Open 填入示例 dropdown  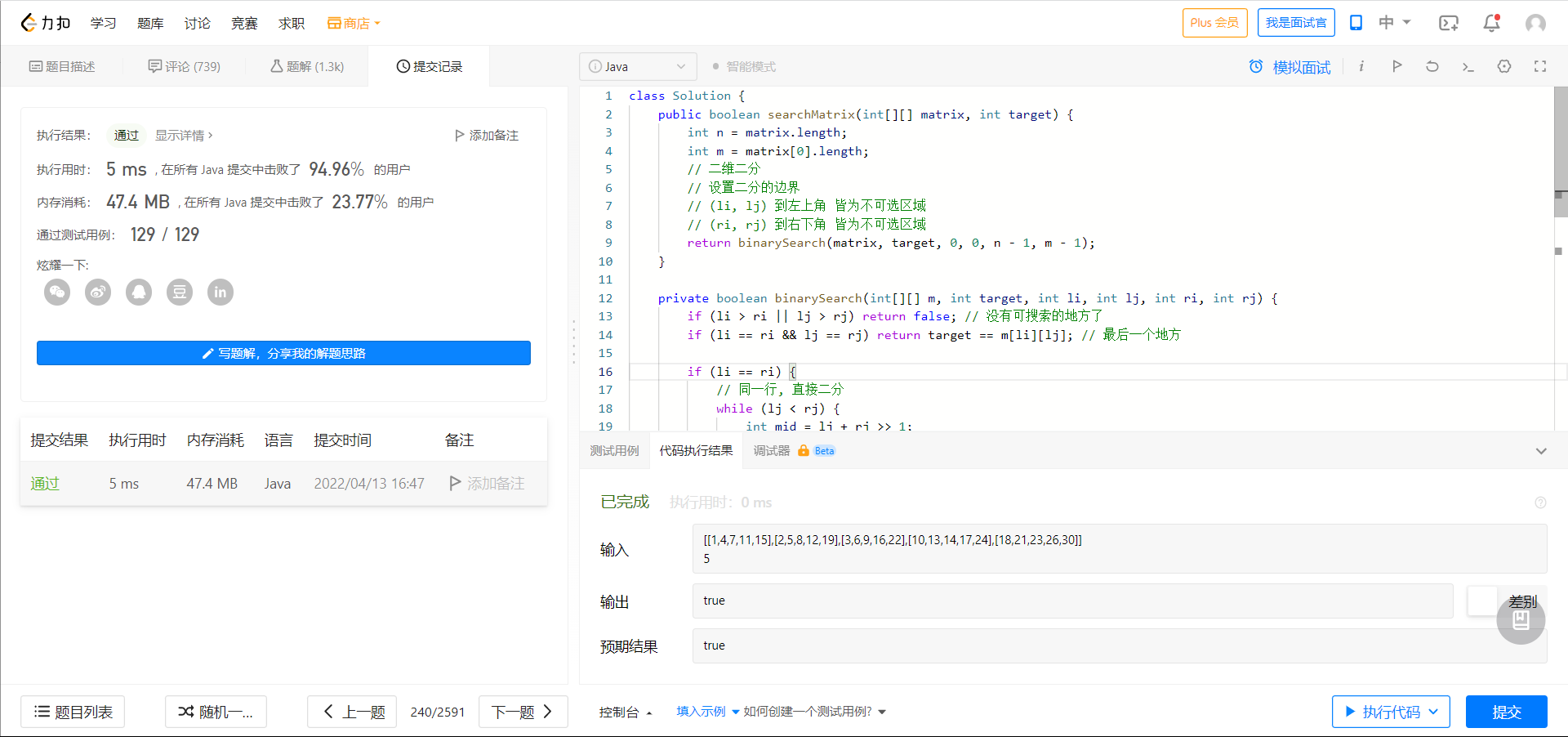(x=707, y=712)
